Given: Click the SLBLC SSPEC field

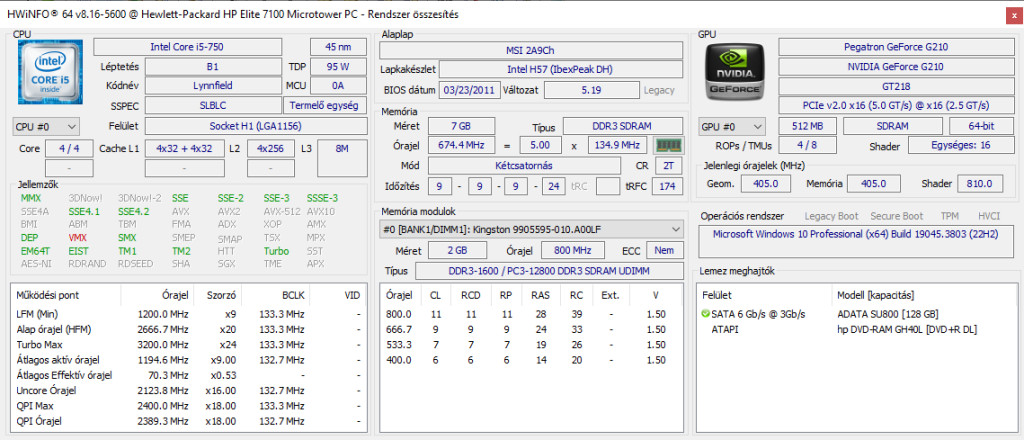Looking at the screenshot, I should (x=213, y=106).
